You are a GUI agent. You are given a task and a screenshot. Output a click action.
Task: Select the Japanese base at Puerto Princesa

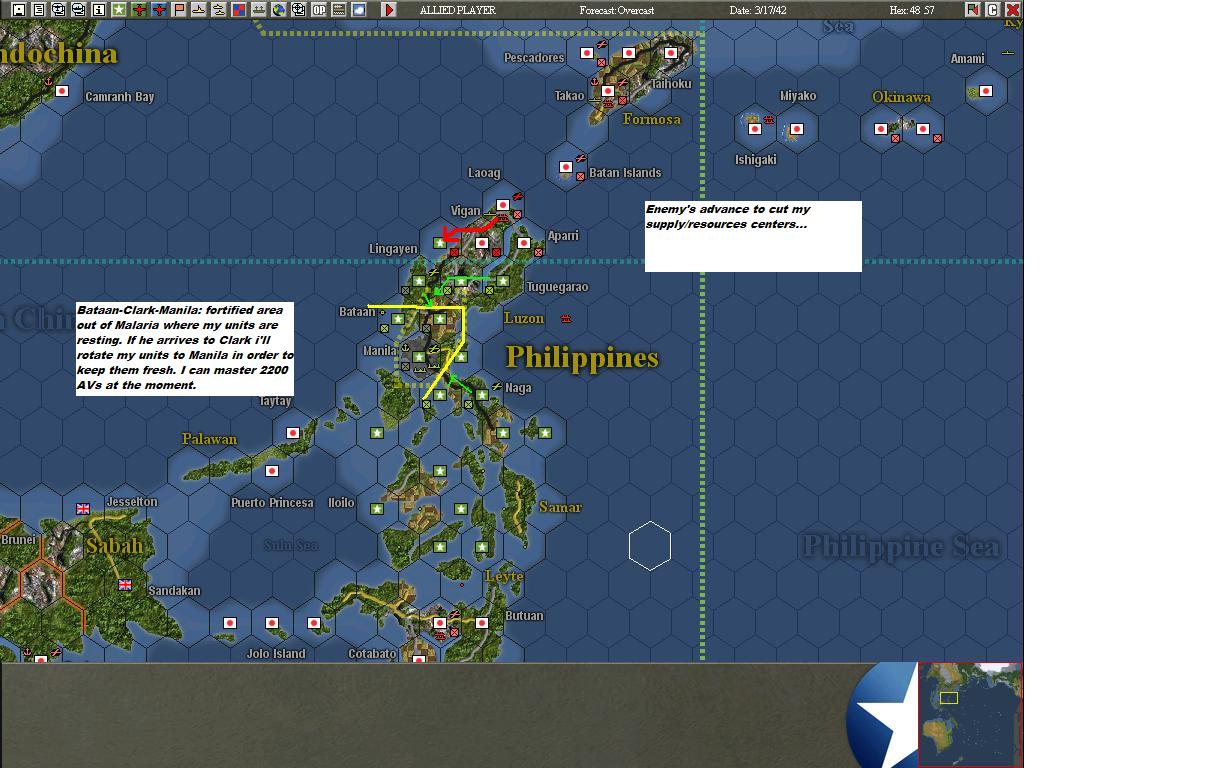(x=272, y=471)
